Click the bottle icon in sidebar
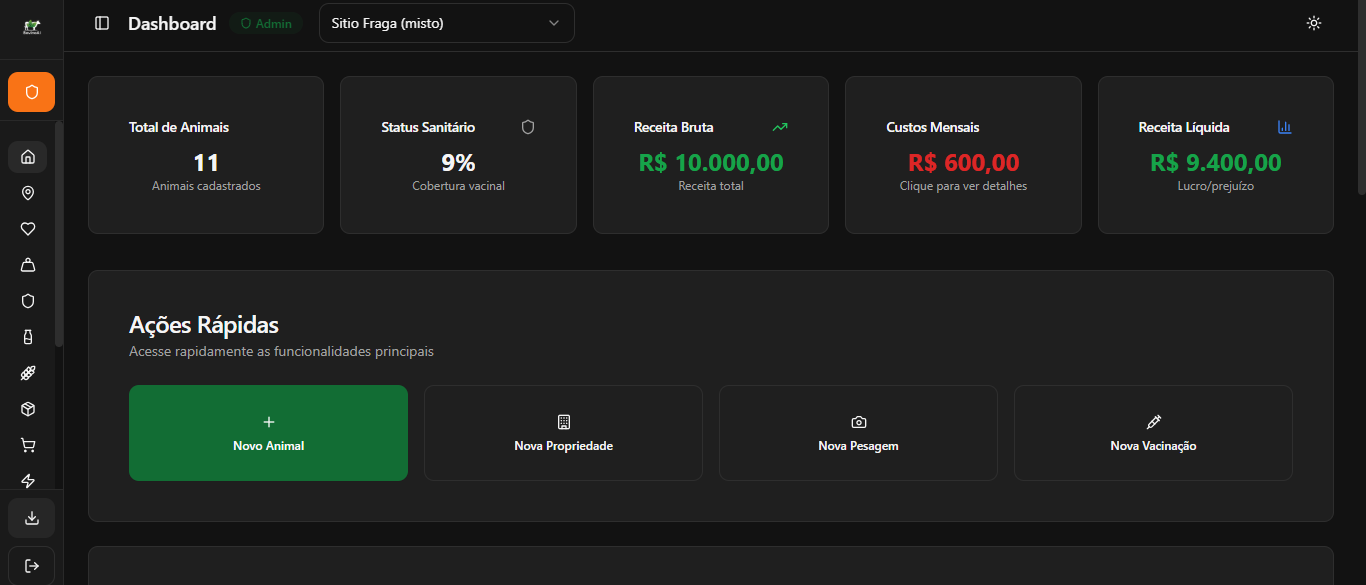The image size is (1366, 585). [28, 337]
